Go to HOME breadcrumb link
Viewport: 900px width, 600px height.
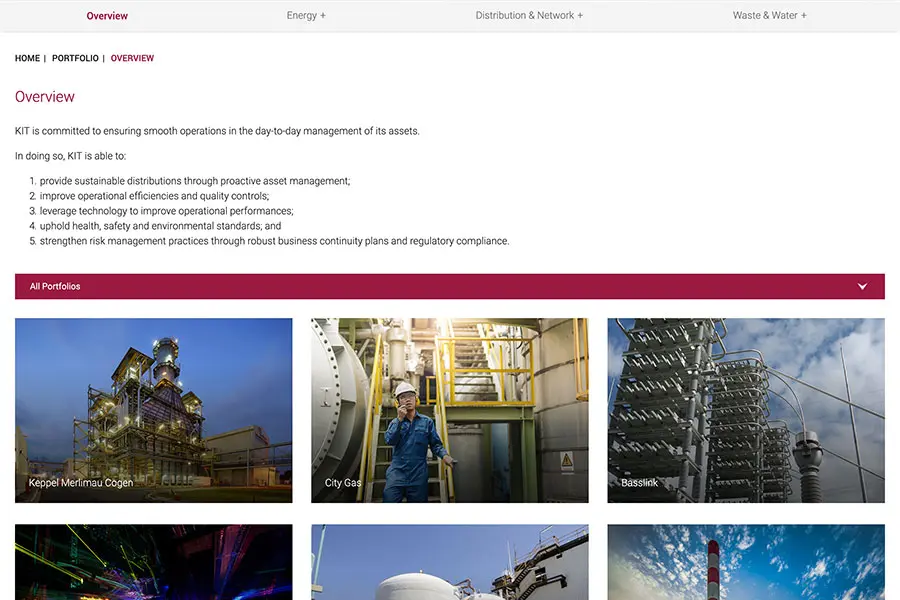tap(27, 59)
